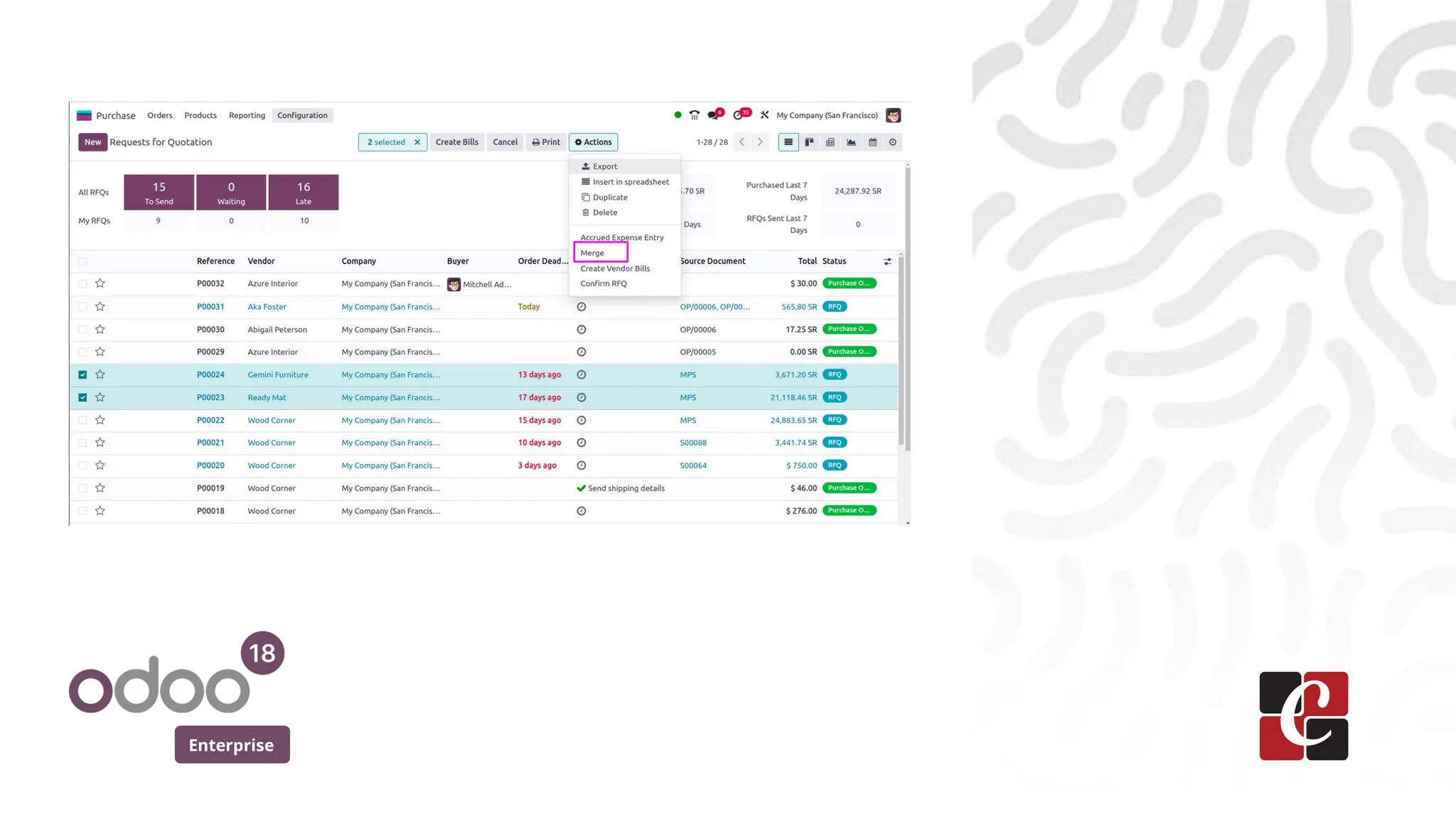Image resolution: width=1456 pixels, height=819 pixels.
Task: Select Confirm RFQ in the Actions menu
Action: click(604, 284)
